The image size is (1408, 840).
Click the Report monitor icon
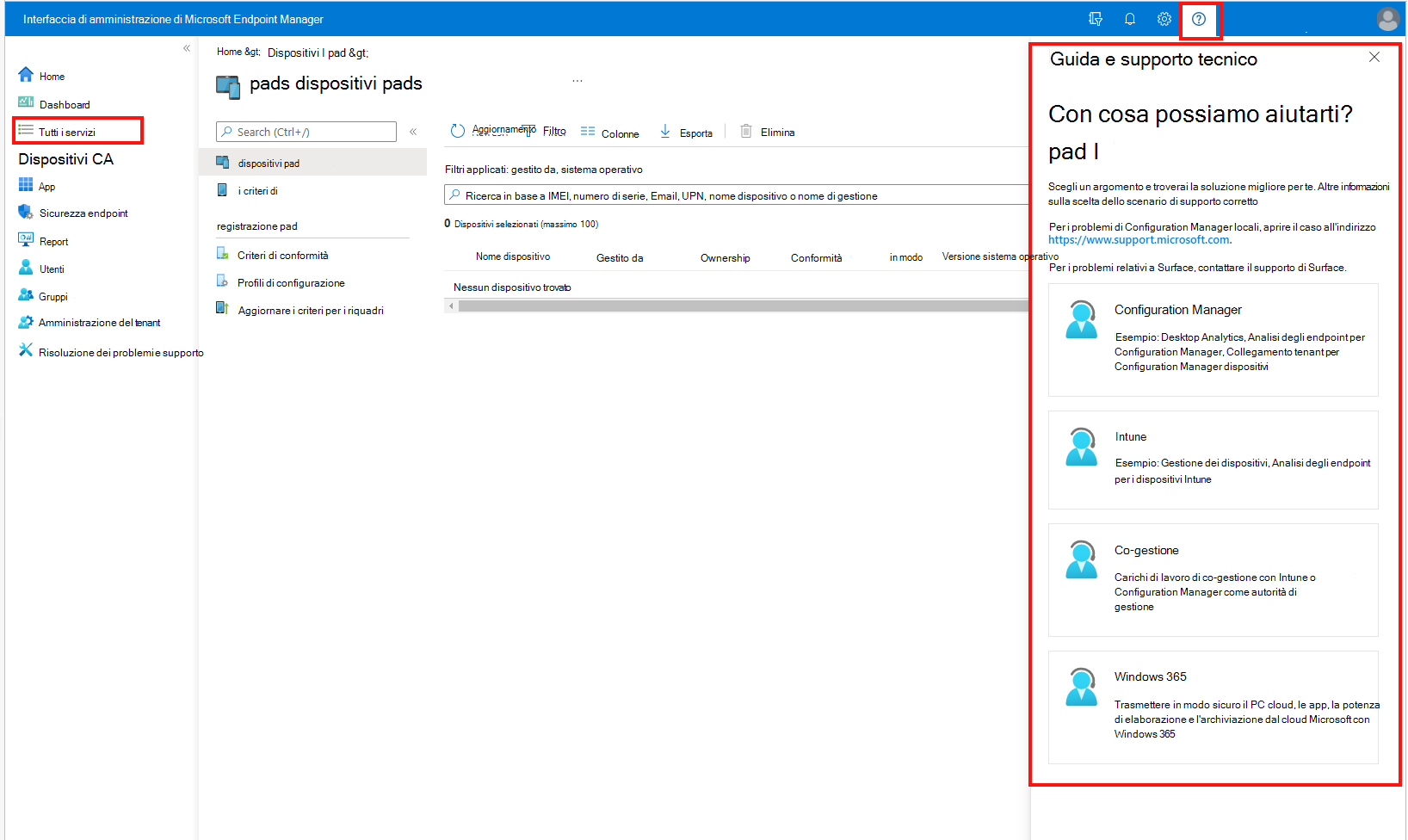coord(26,240)
